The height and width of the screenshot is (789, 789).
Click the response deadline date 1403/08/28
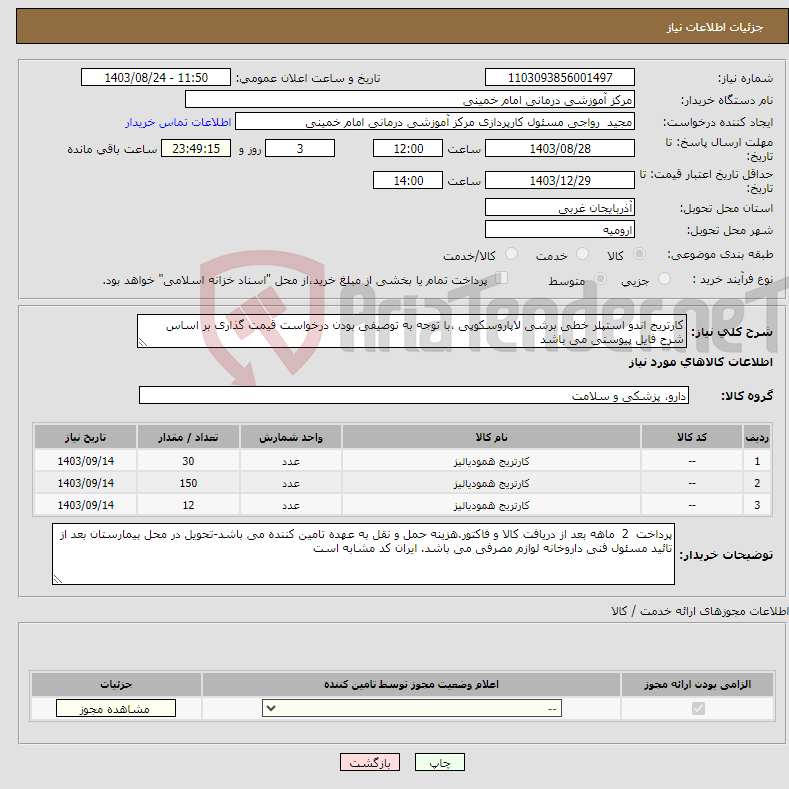click(x=560, y=148)
